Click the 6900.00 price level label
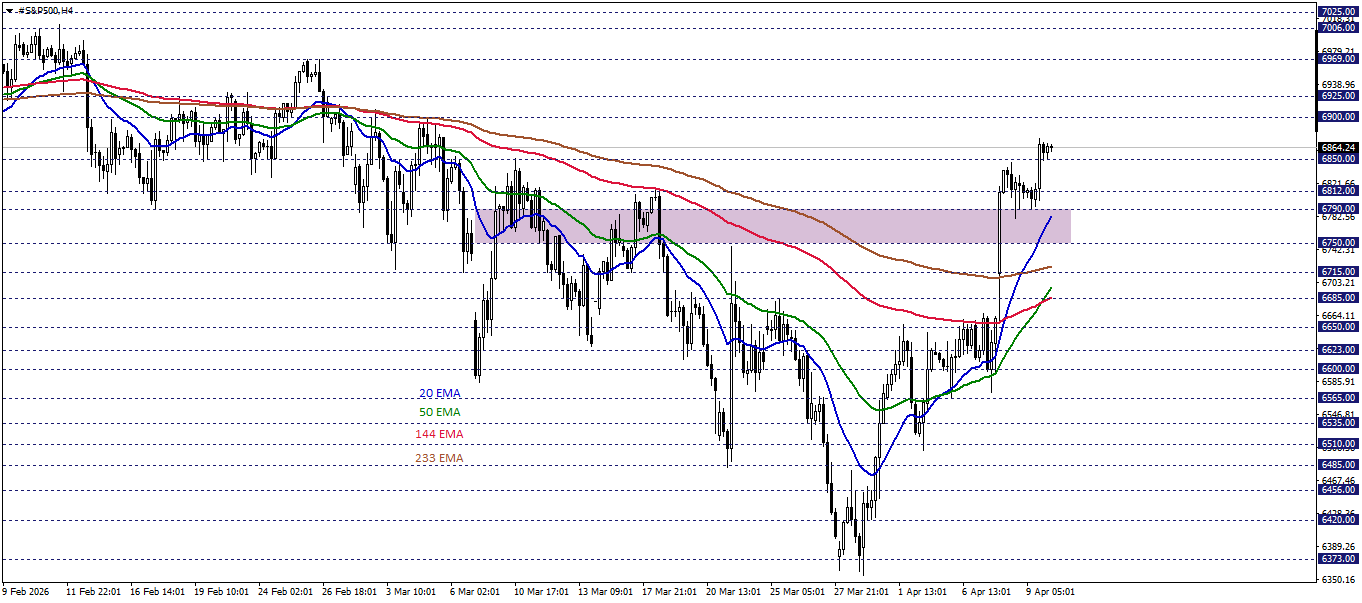 [x=1340, y=117]
